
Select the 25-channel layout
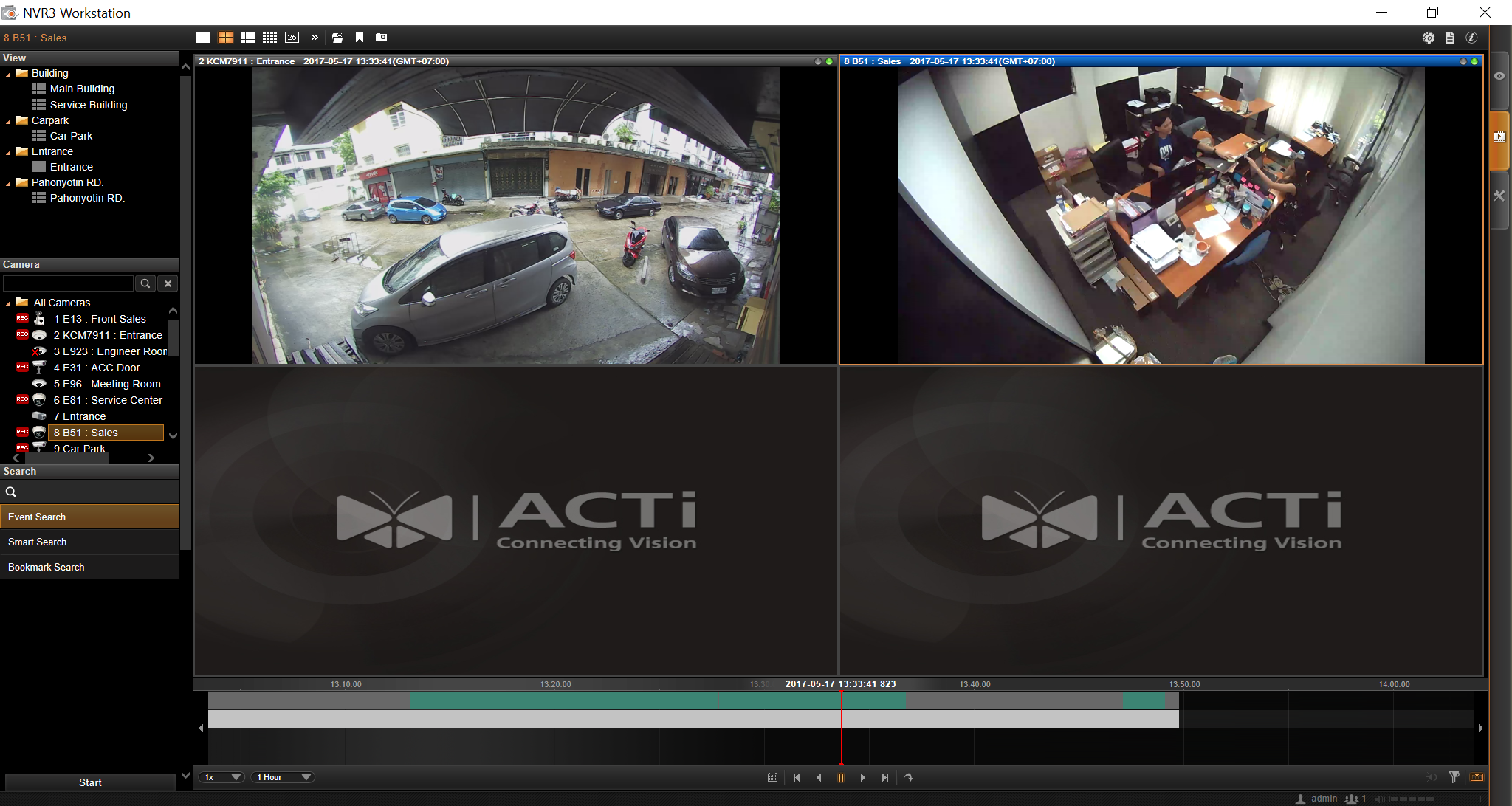[292, 38]
